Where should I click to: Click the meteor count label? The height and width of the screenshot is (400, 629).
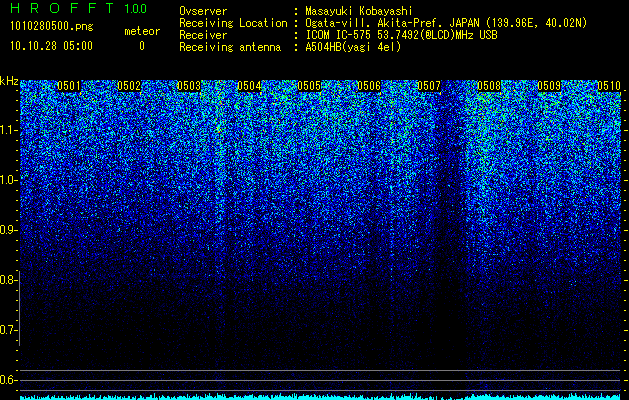142,31
